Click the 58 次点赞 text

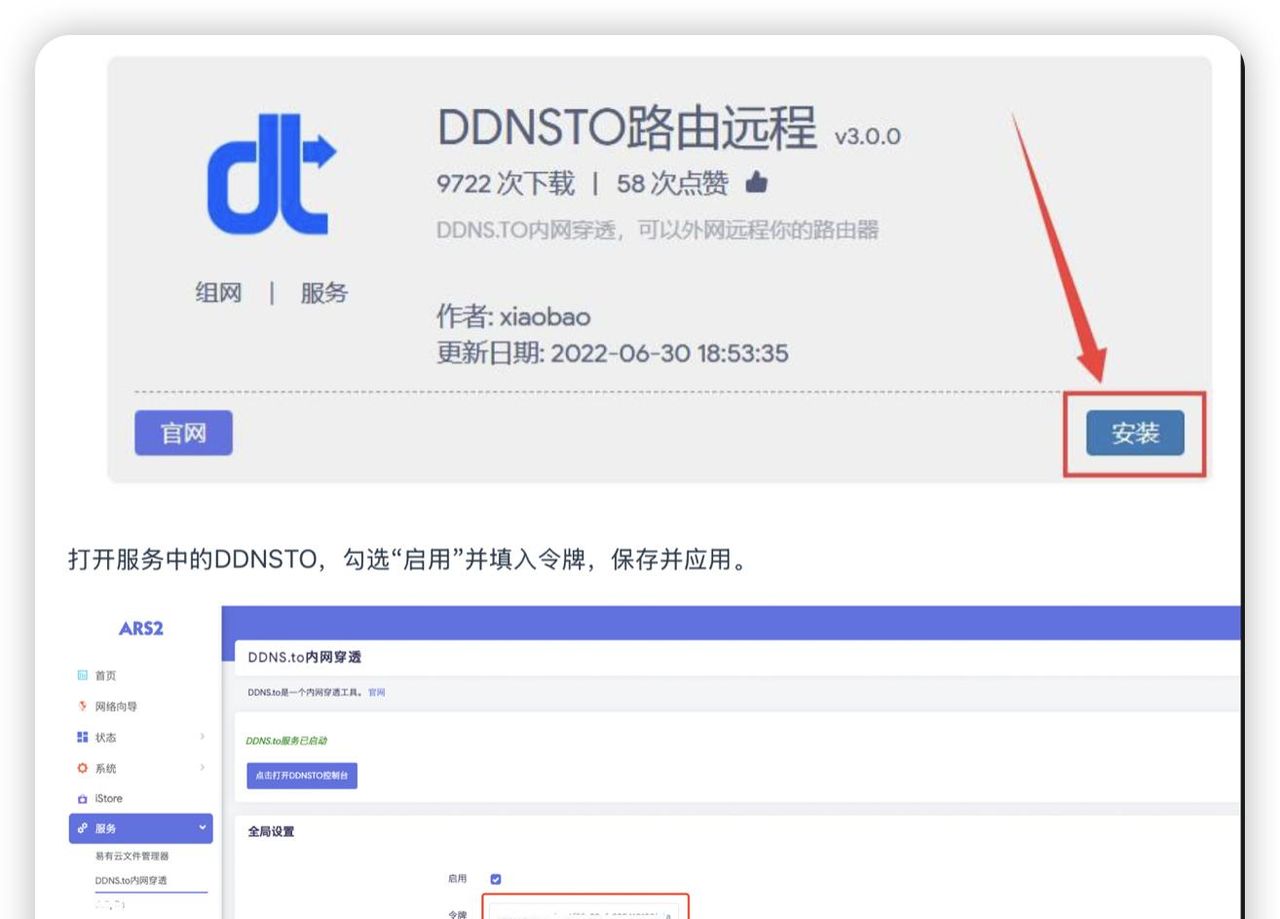[x=672, y=184]
